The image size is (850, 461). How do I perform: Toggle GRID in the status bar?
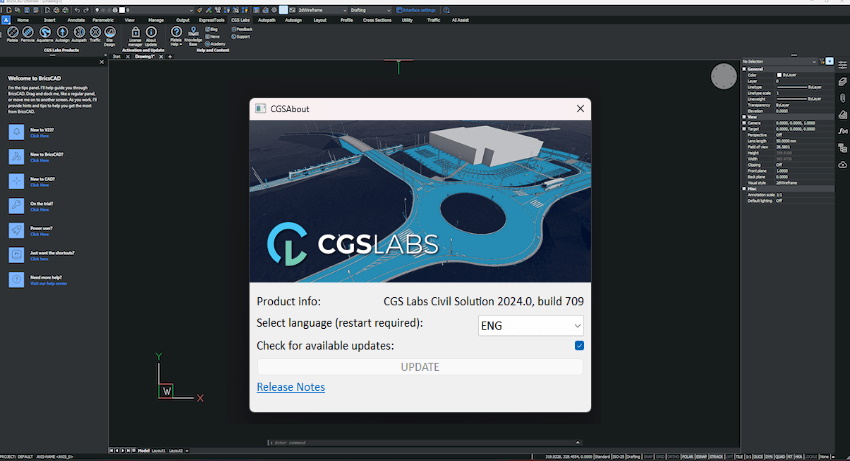[x=660, y=457]
